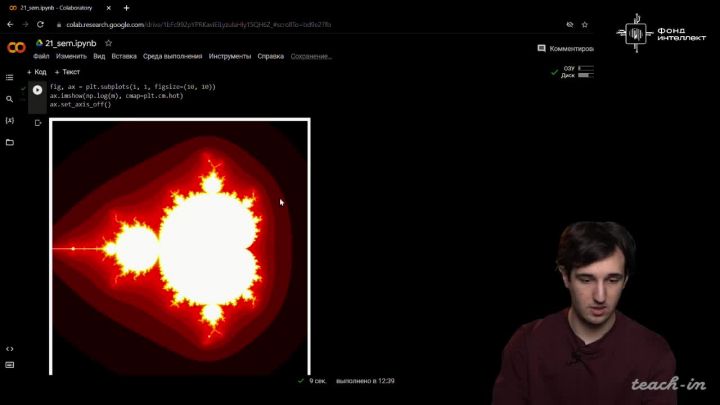Expand the Вставка menu

[x=124, y=56]
